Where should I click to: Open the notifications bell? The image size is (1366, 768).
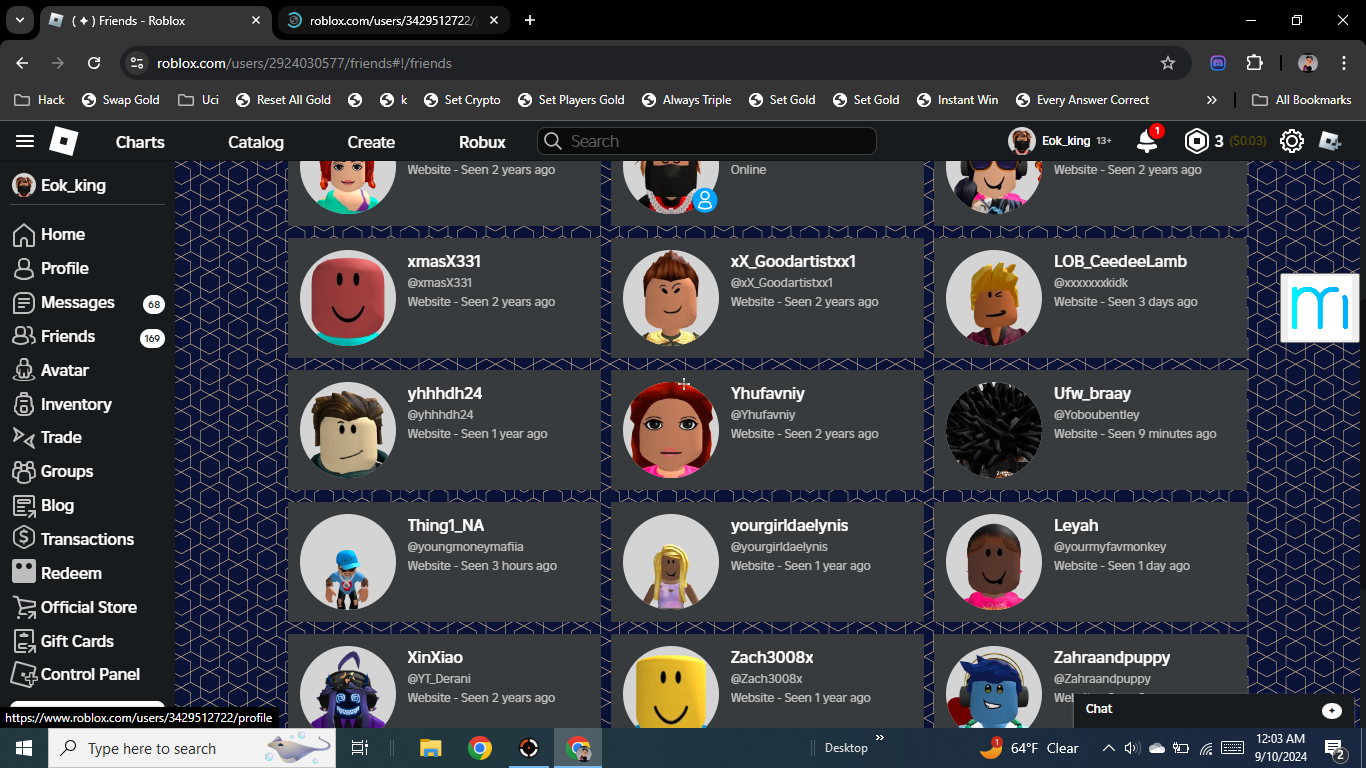(1147, 141)
